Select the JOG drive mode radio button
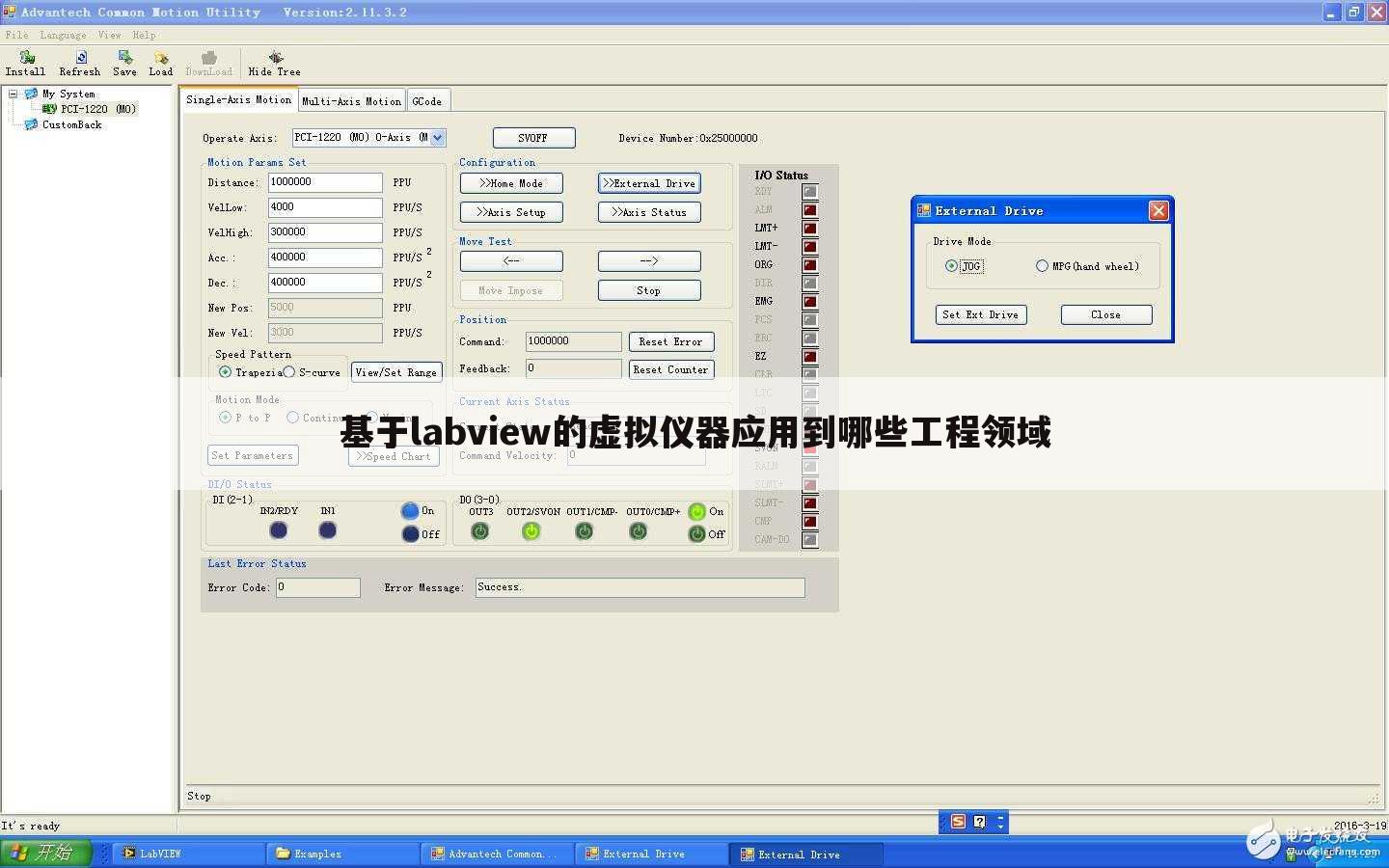This screenshot has width=1389, height=868. click(x=952, y=266)
